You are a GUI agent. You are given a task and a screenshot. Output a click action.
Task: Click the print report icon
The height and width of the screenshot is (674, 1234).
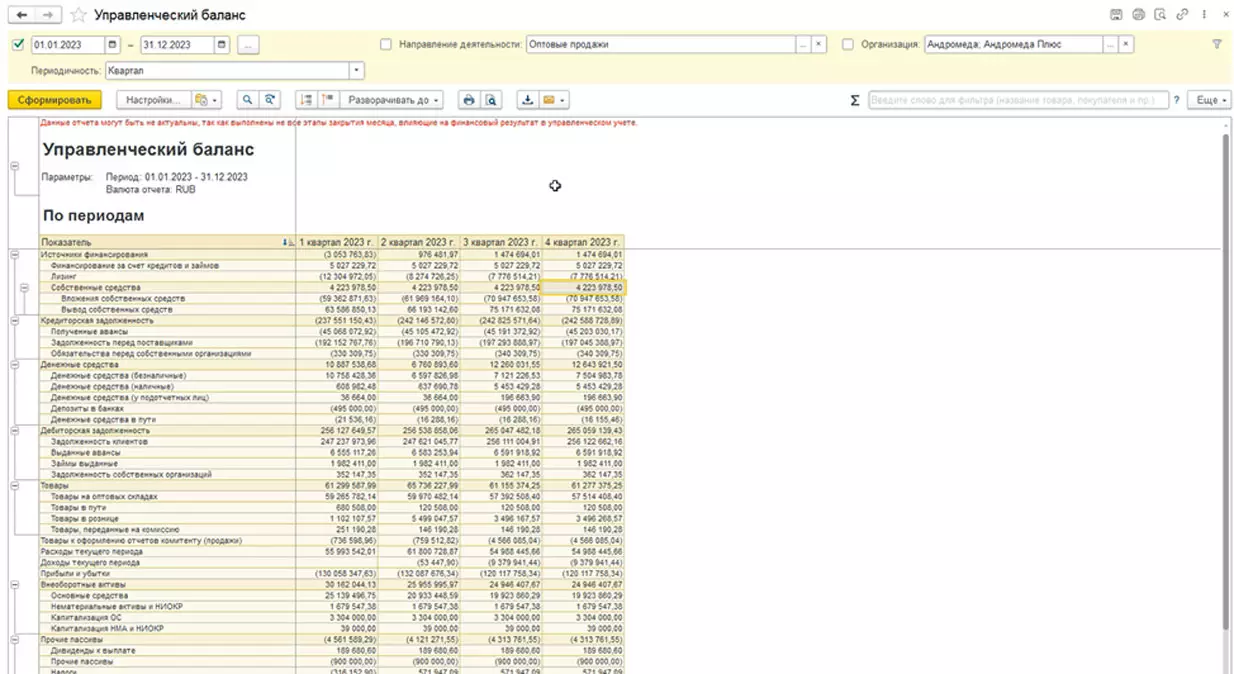point(467,100)
